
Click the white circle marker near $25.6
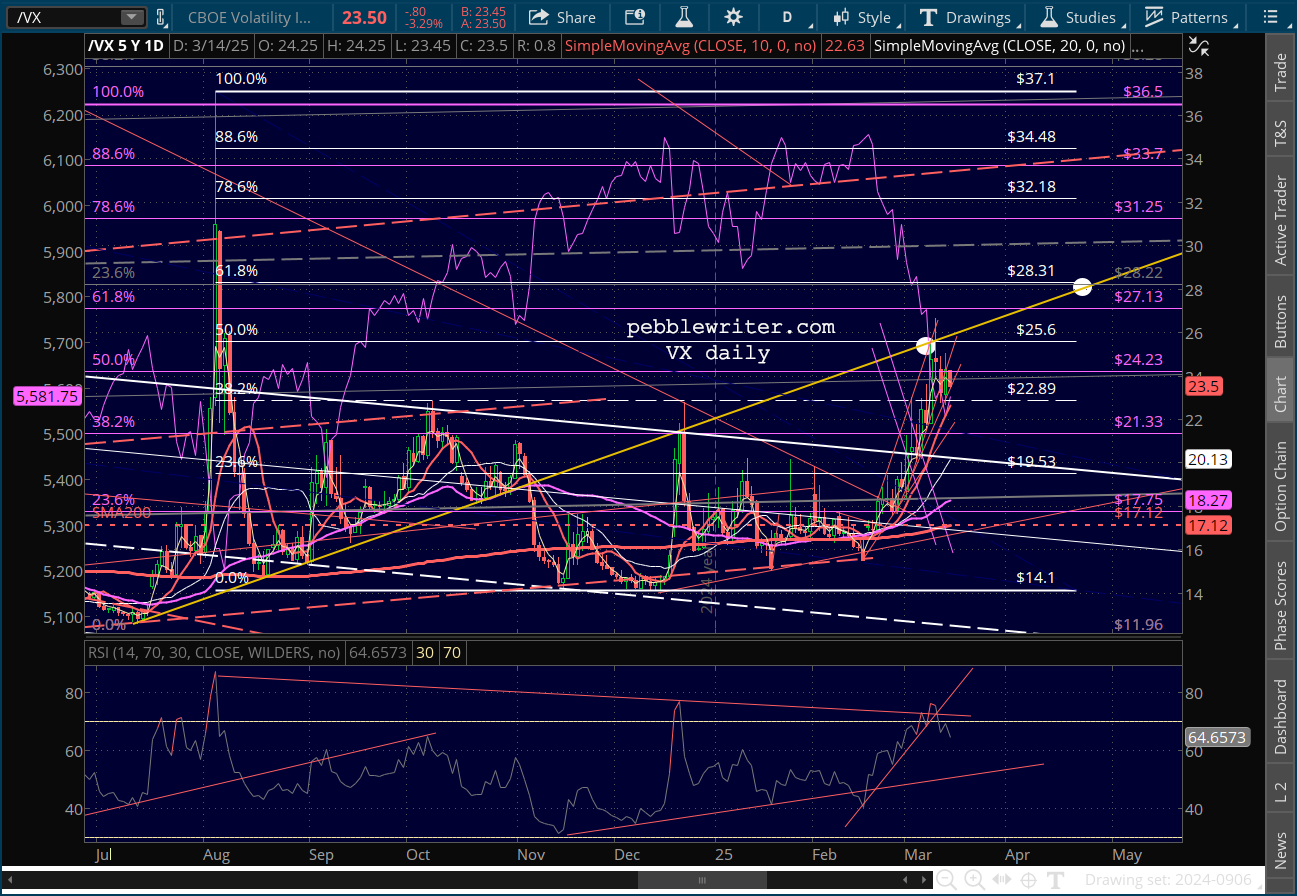click(925, 345)
